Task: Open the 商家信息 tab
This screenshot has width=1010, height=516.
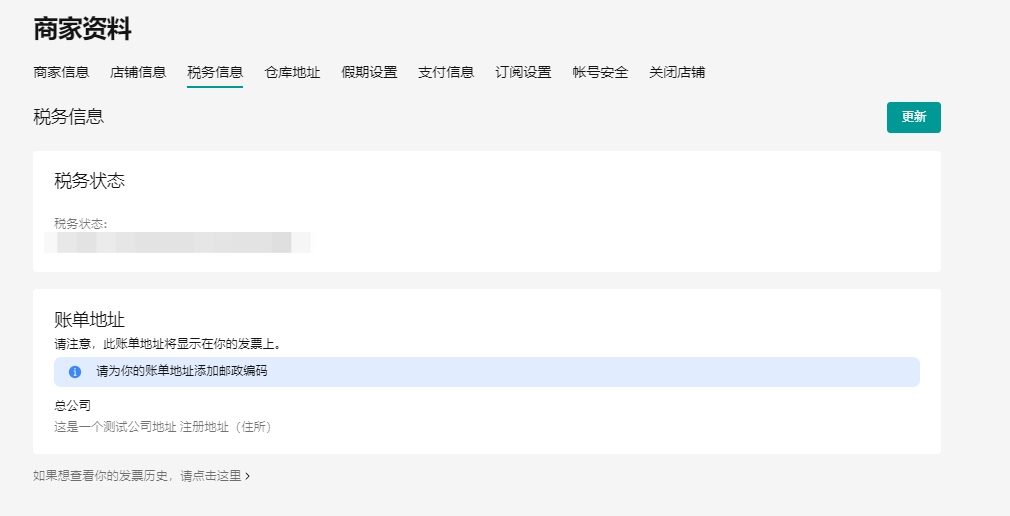Action: pos(61,72)
